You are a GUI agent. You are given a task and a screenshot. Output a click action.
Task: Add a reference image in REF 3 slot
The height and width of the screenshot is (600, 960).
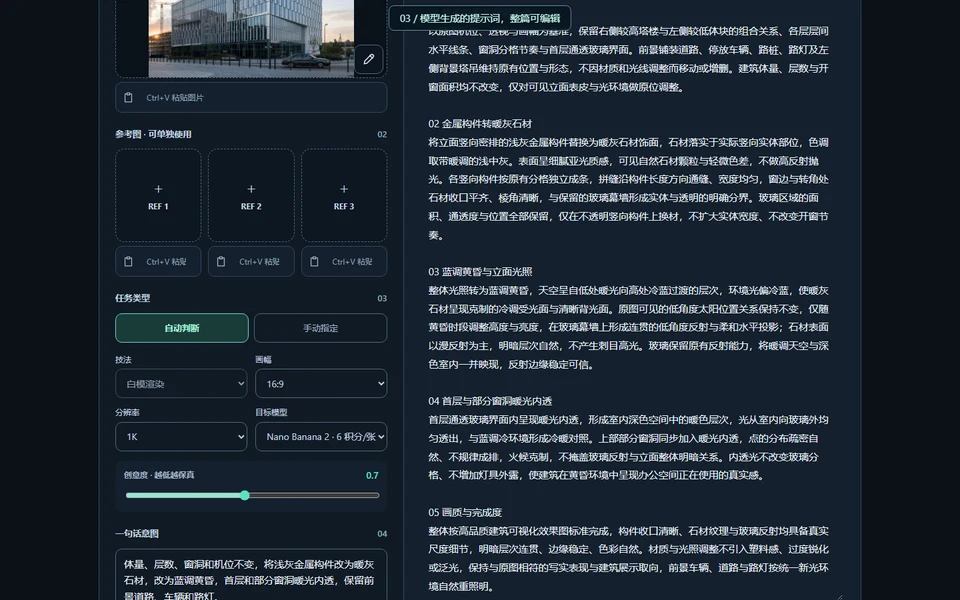(x=344, y=195)
